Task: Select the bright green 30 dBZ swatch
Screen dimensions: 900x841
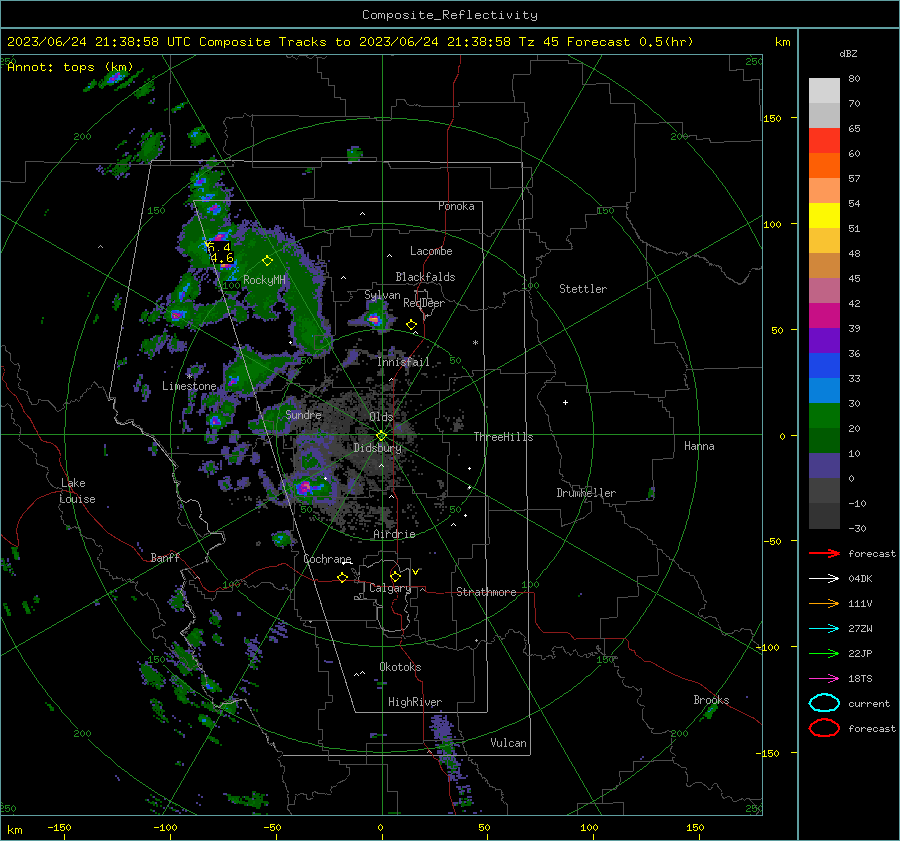Action: (x=824, y=416)
